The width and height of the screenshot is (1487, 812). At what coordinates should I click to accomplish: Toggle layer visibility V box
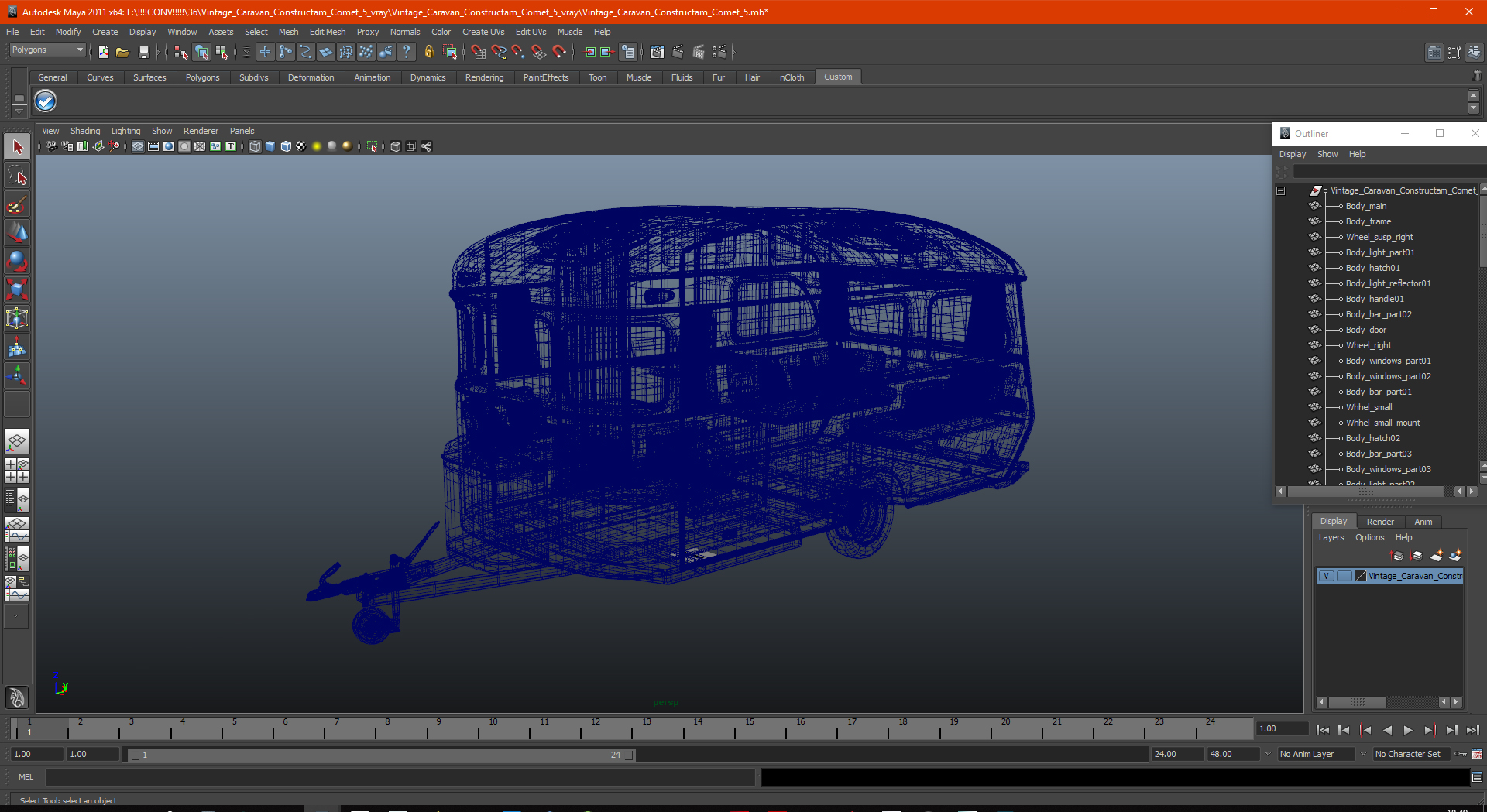1327,576
